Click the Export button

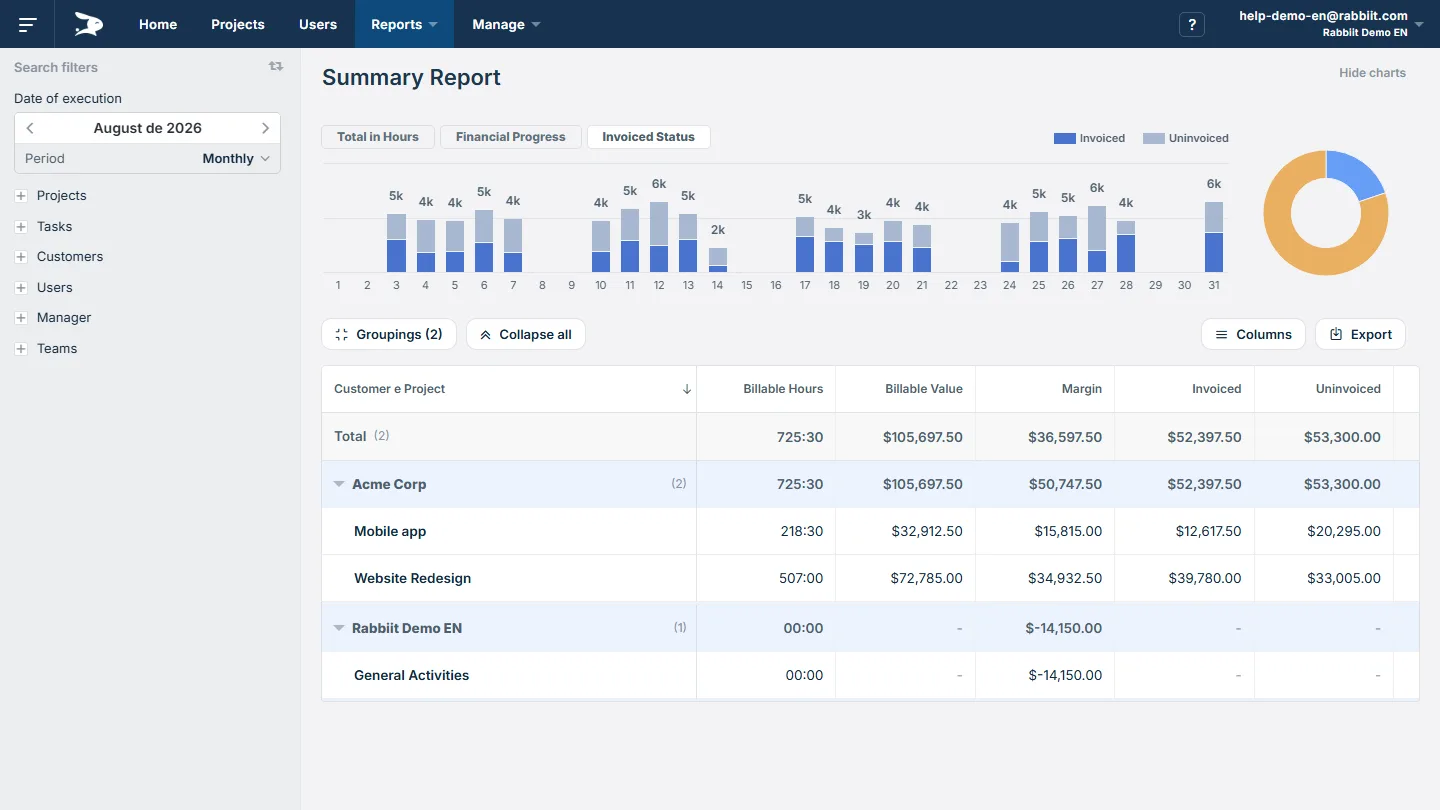1360,334
